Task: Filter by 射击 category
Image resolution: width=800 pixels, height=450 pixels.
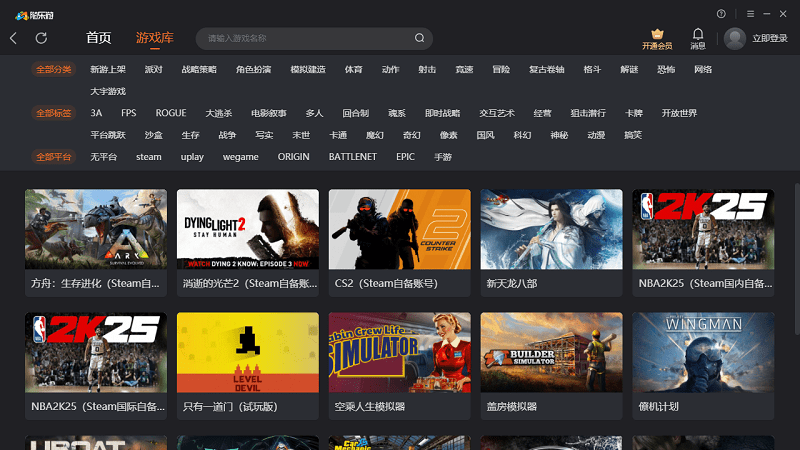Action: [x=427, y=69]
